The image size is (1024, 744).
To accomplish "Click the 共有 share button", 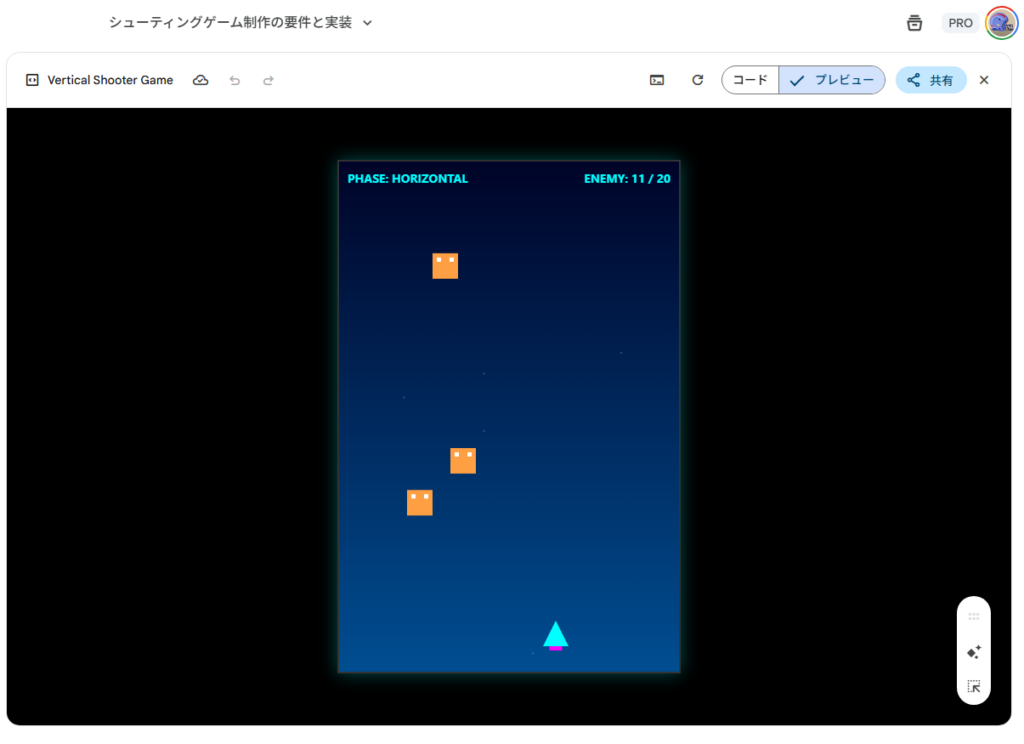I will coord(930,80).
